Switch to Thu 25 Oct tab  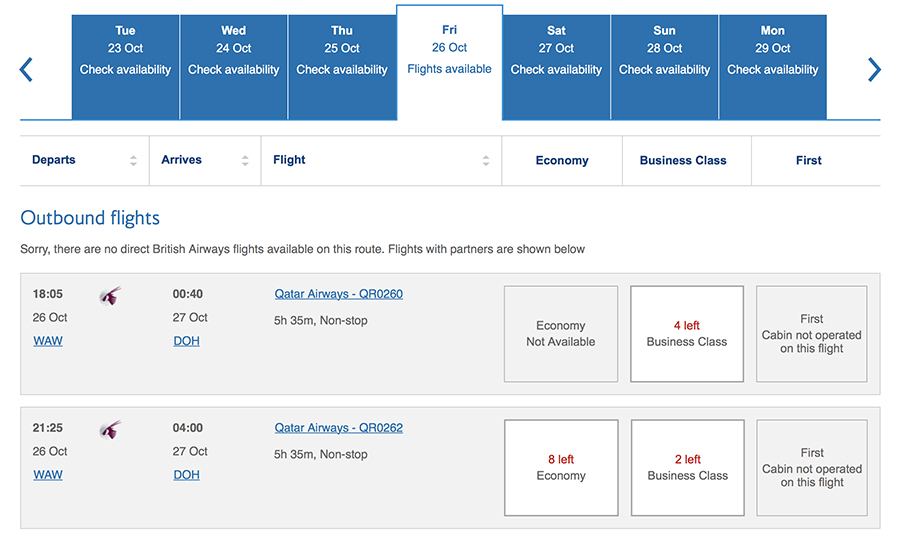342,67
